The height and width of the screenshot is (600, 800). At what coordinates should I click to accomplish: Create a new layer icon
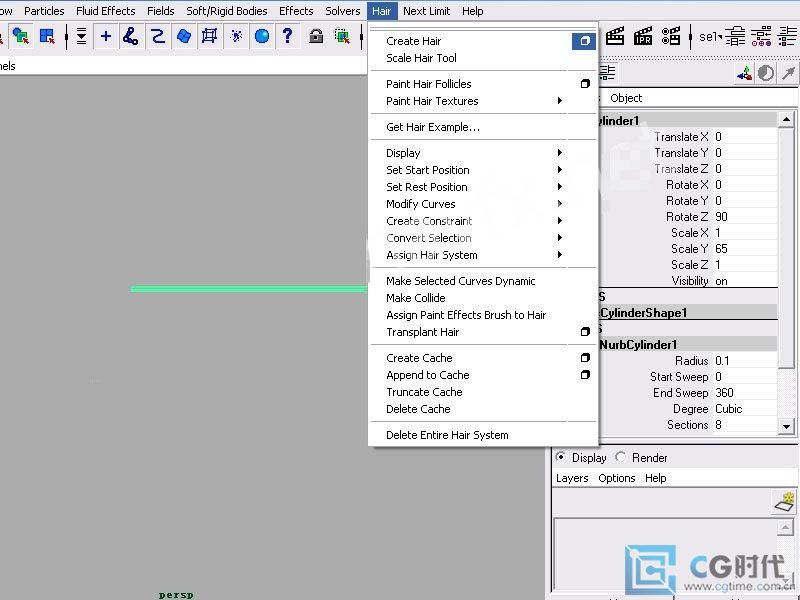784,501
